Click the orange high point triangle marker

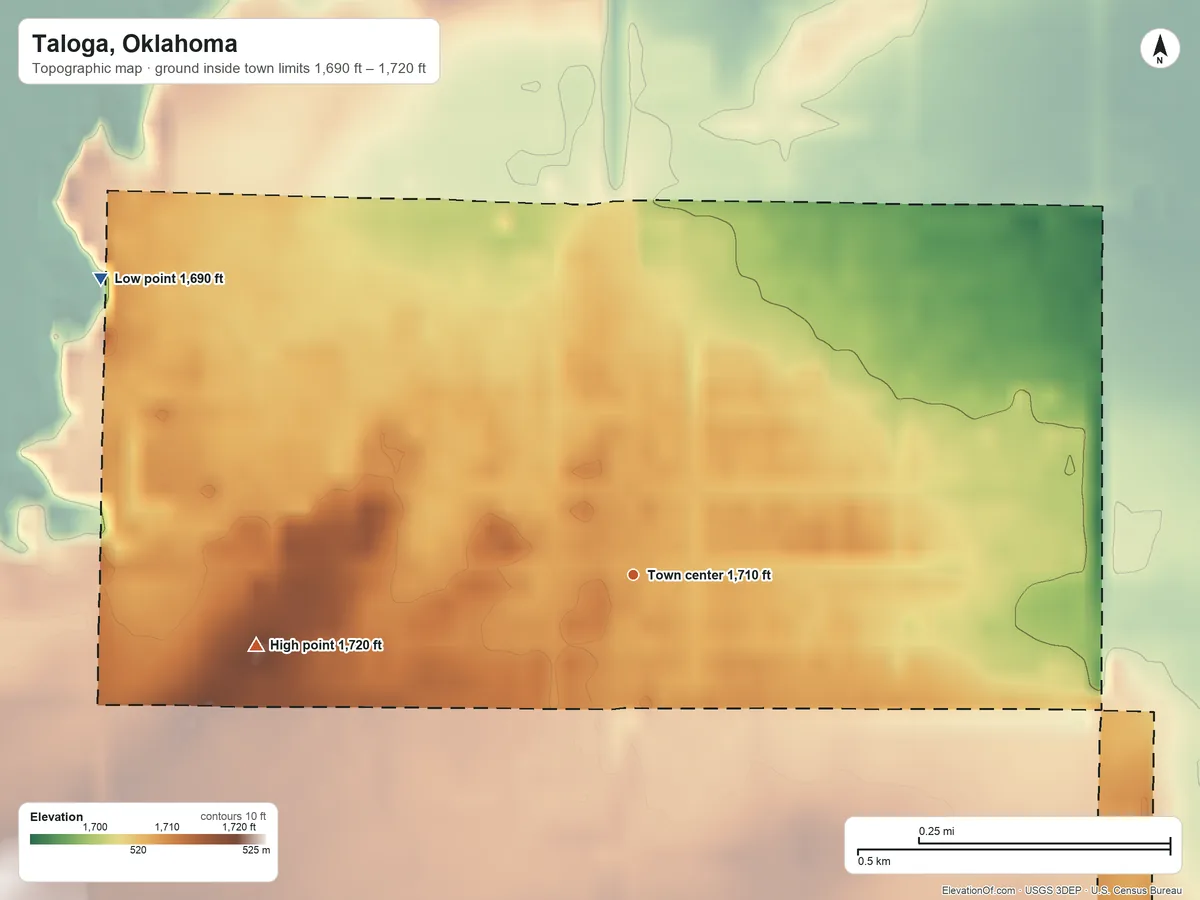click(x=256, y=645)
